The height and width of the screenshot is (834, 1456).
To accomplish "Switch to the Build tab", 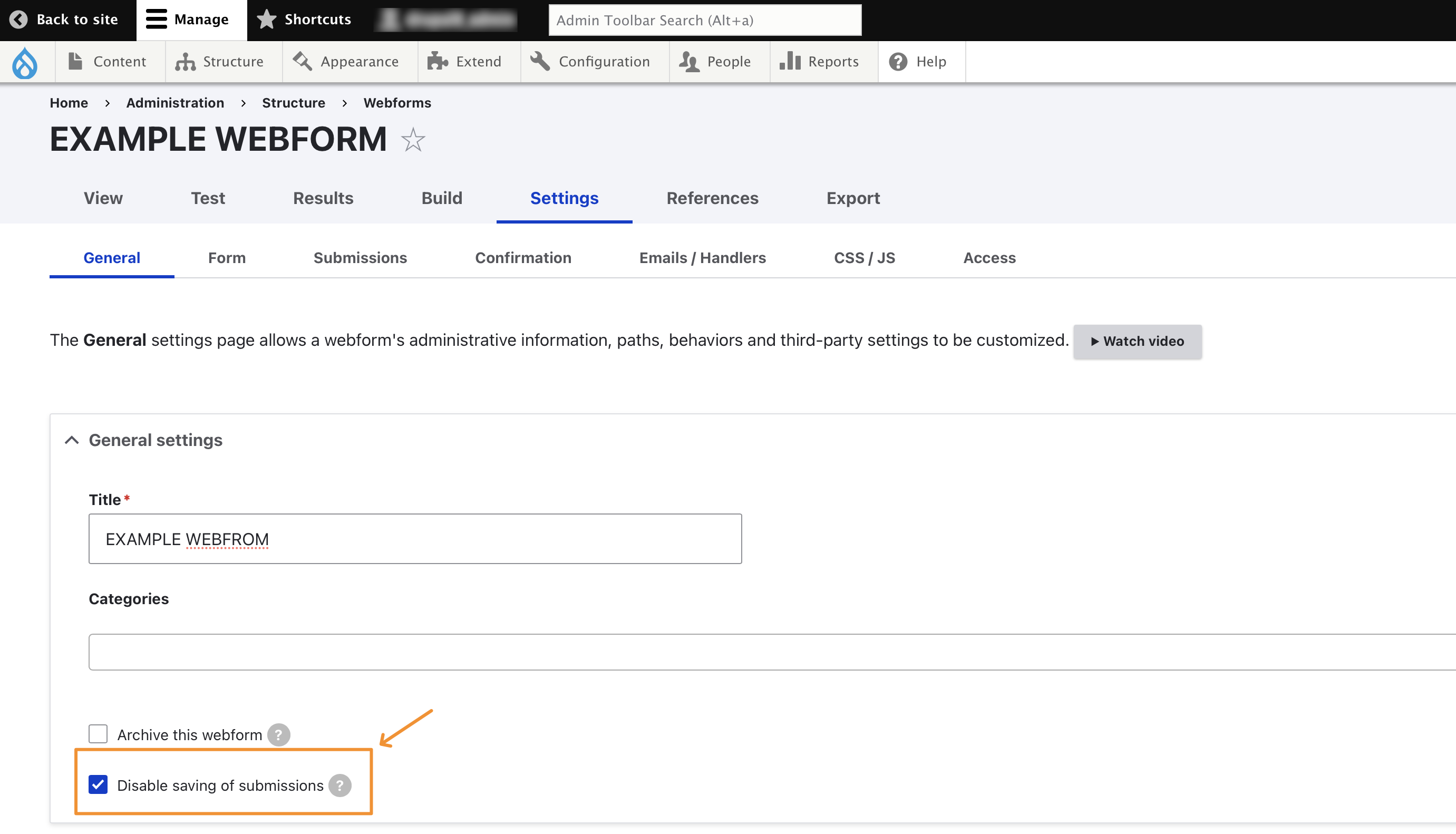I will (x=442, y=198).
